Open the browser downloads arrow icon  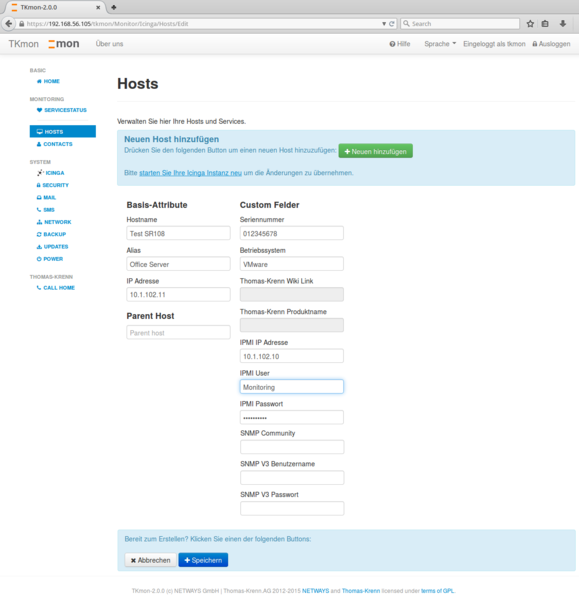click(563, 24)
